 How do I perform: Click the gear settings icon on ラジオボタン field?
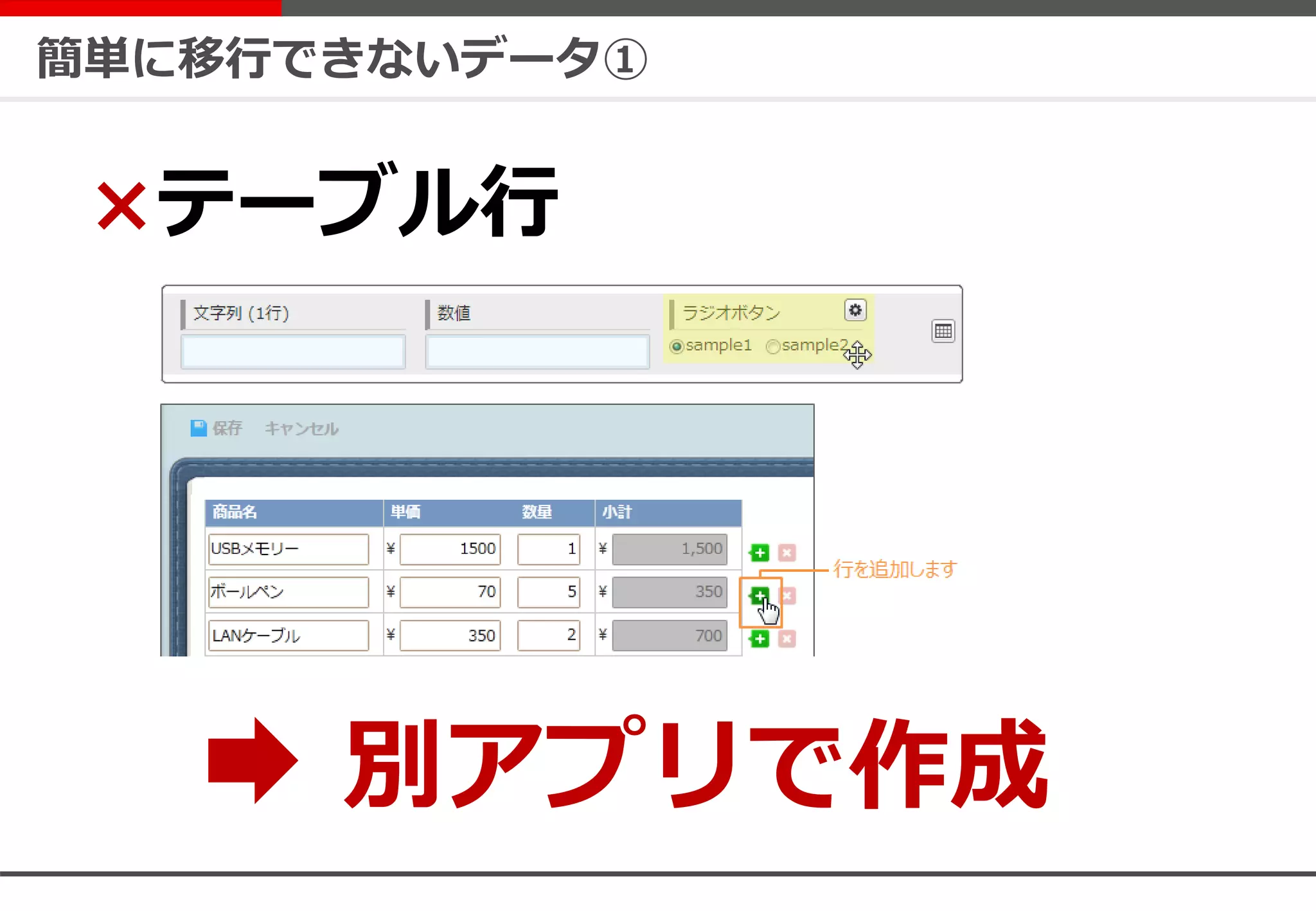855,310
